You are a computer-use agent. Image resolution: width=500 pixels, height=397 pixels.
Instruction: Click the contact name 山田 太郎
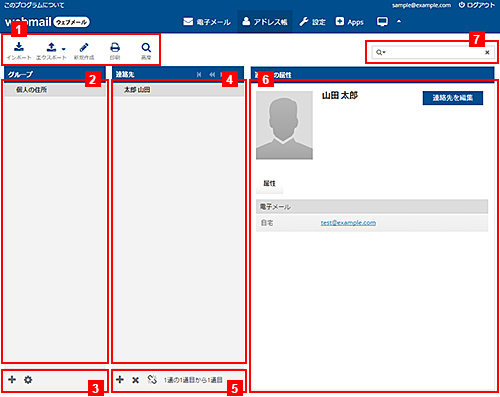tap(340, 95)
